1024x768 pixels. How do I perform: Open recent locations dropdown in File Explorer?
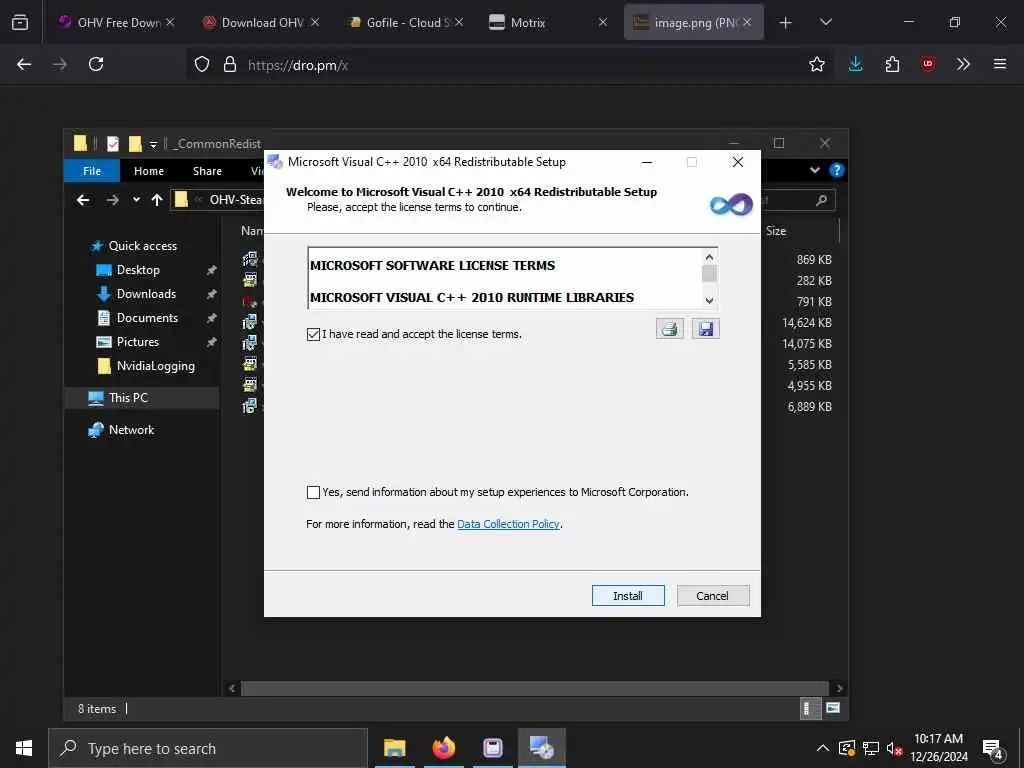136,200
